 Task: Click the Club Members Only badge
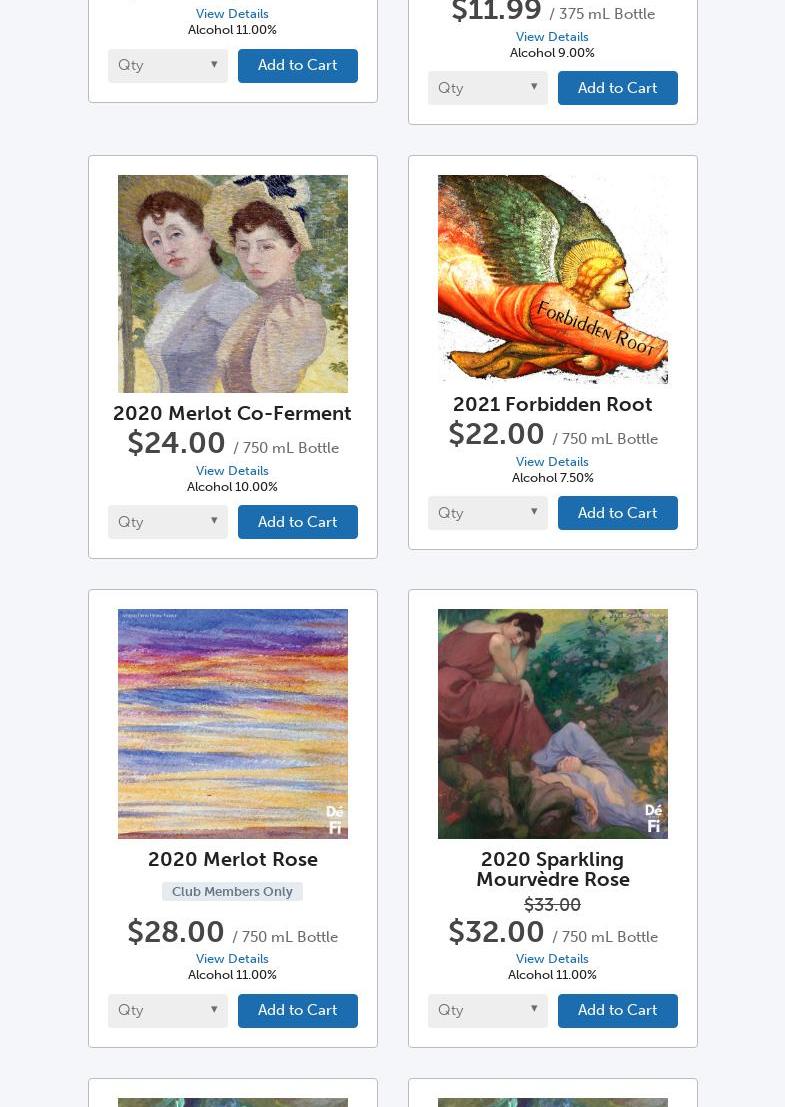232,892
